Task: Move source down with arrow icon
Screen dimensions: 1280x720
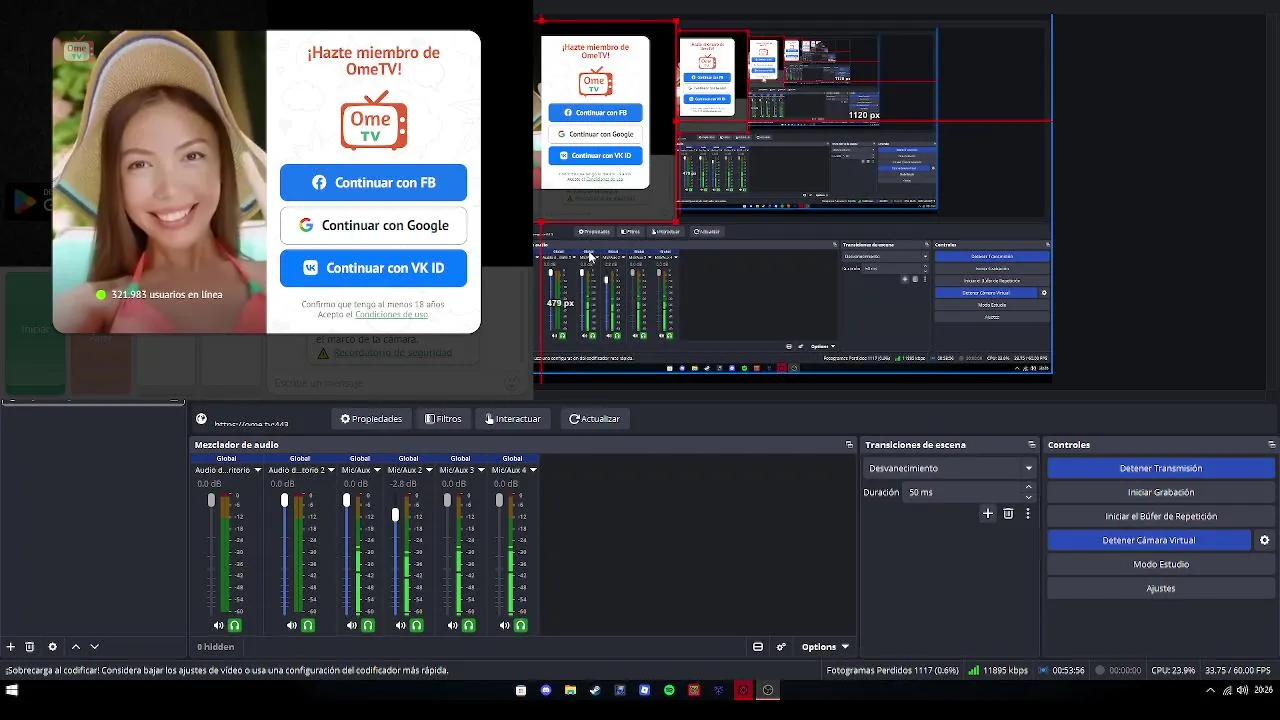Action: pyautogui.click(x=95, y=647)
